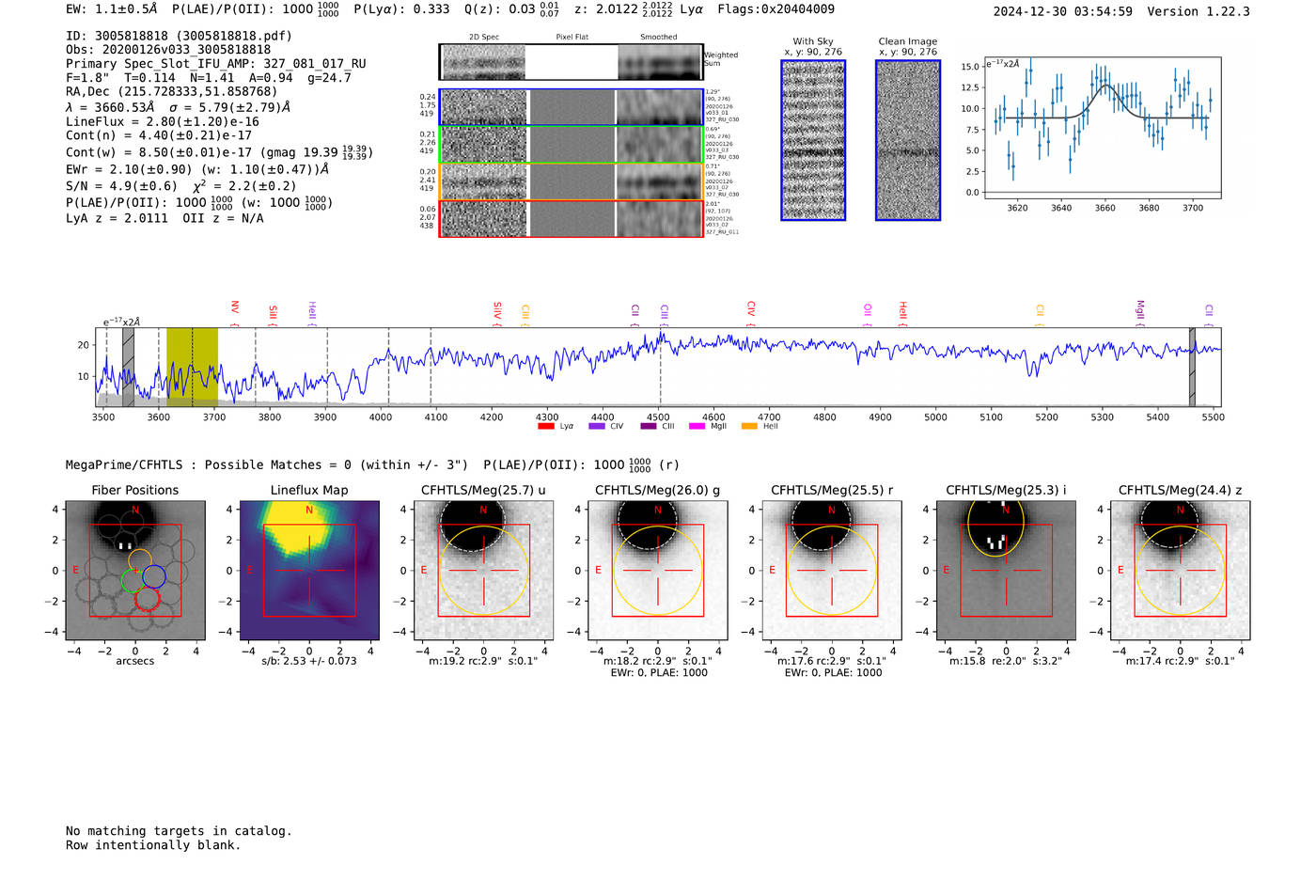The width and height of the screenshot is (1316, 896).
Task: Open the CFHTLS/Meg(26.0) g image
Action: (658, 570)
